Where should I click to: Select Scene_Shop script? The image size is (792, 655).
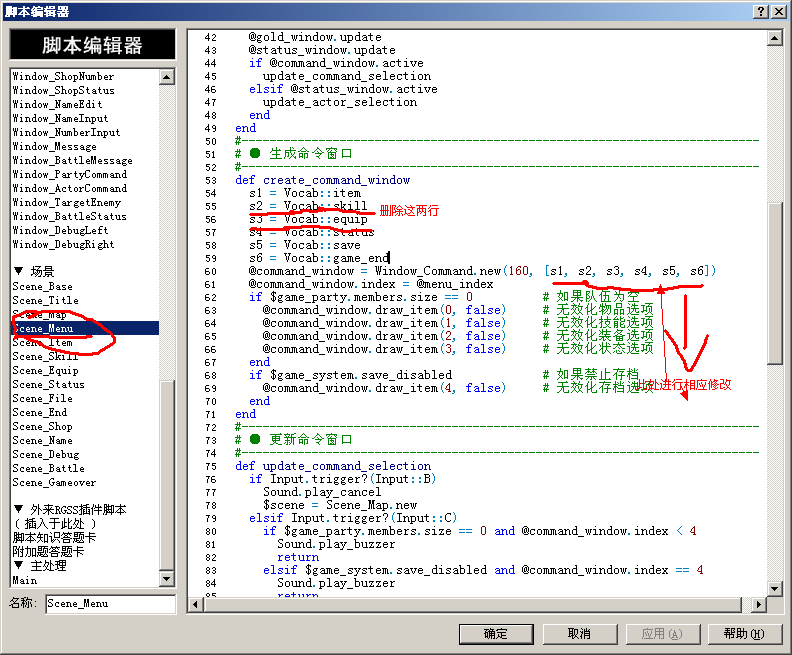point(42,427)
